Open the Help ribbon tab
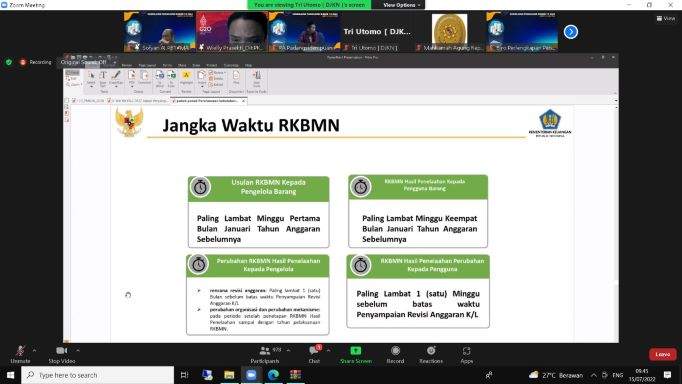 click(x=248, y=65)
